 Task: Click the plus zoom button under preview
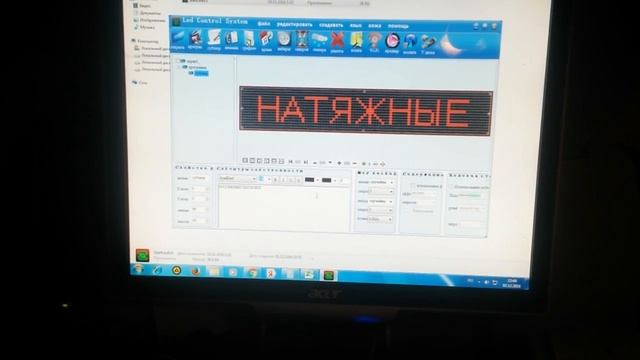coord(339,163)
